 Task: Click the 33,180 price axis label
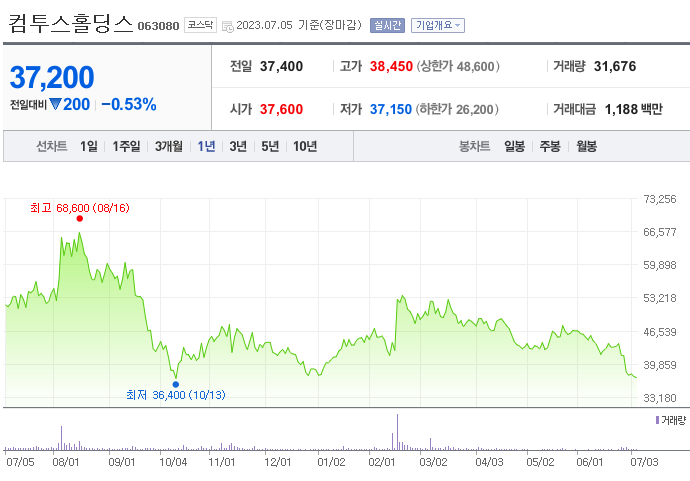coord(660,398)
